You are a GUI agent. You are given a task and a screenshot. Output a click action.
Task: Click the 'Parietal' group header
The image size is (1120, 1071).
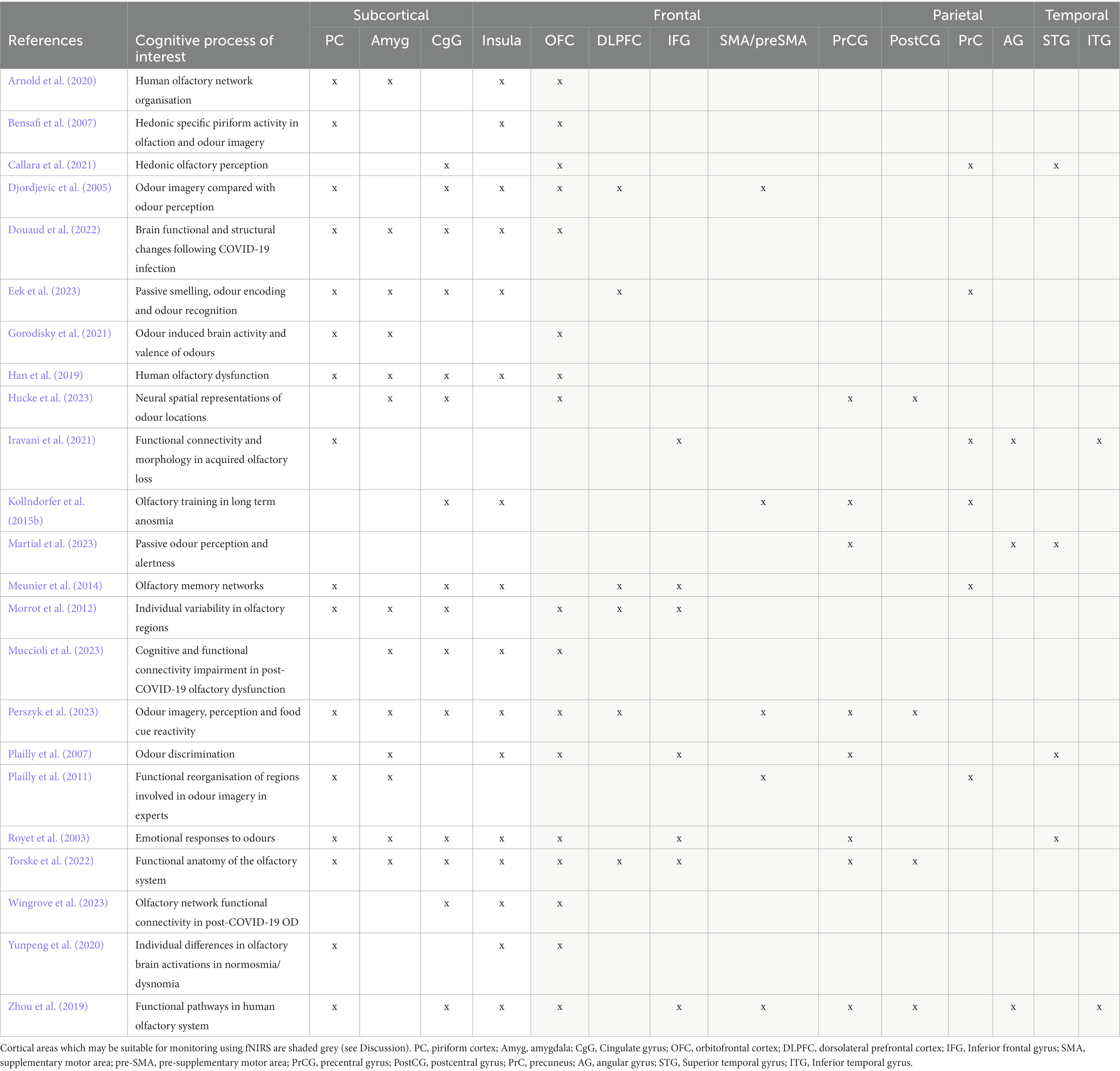[958, 15]
